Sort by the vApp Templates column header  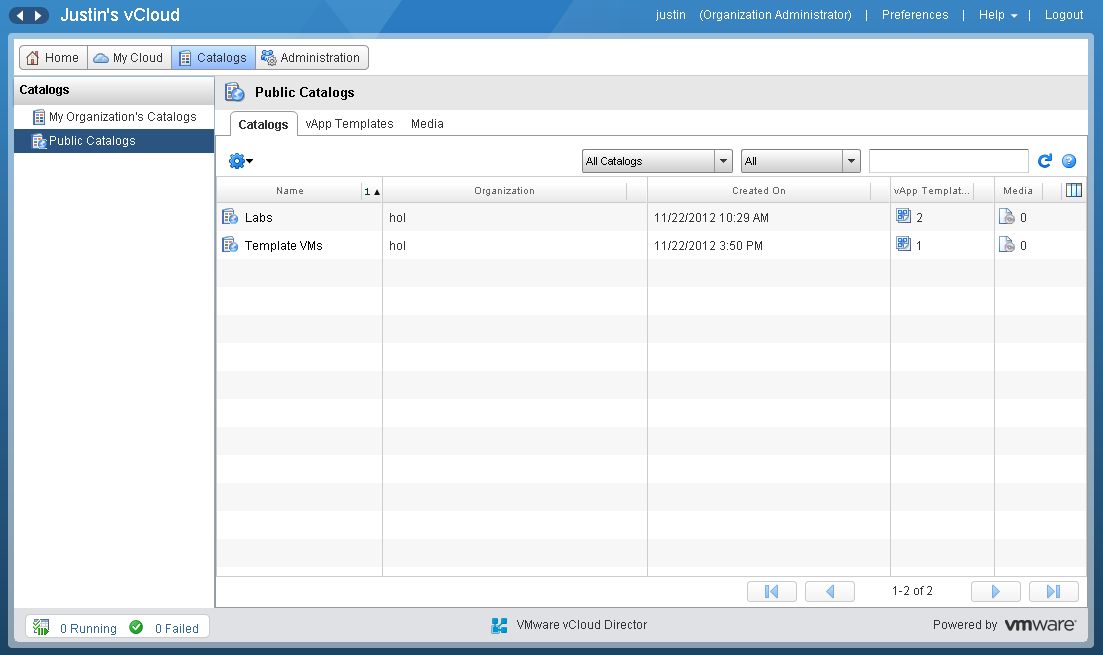931,191
